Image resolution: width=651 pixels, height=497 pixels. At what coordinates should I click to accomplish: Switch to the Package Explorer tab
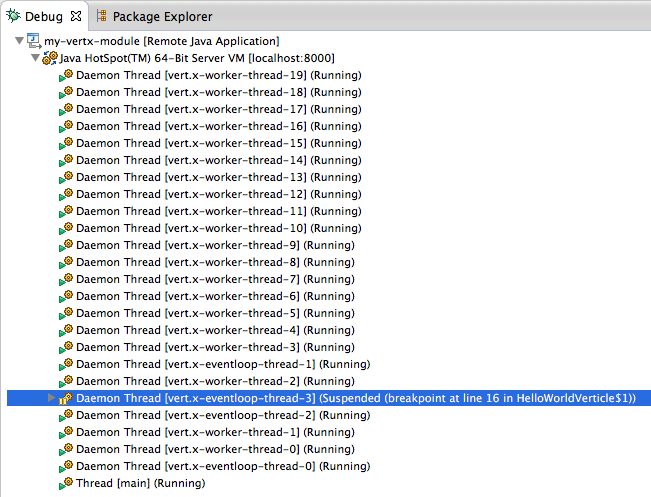pos(162,17)
